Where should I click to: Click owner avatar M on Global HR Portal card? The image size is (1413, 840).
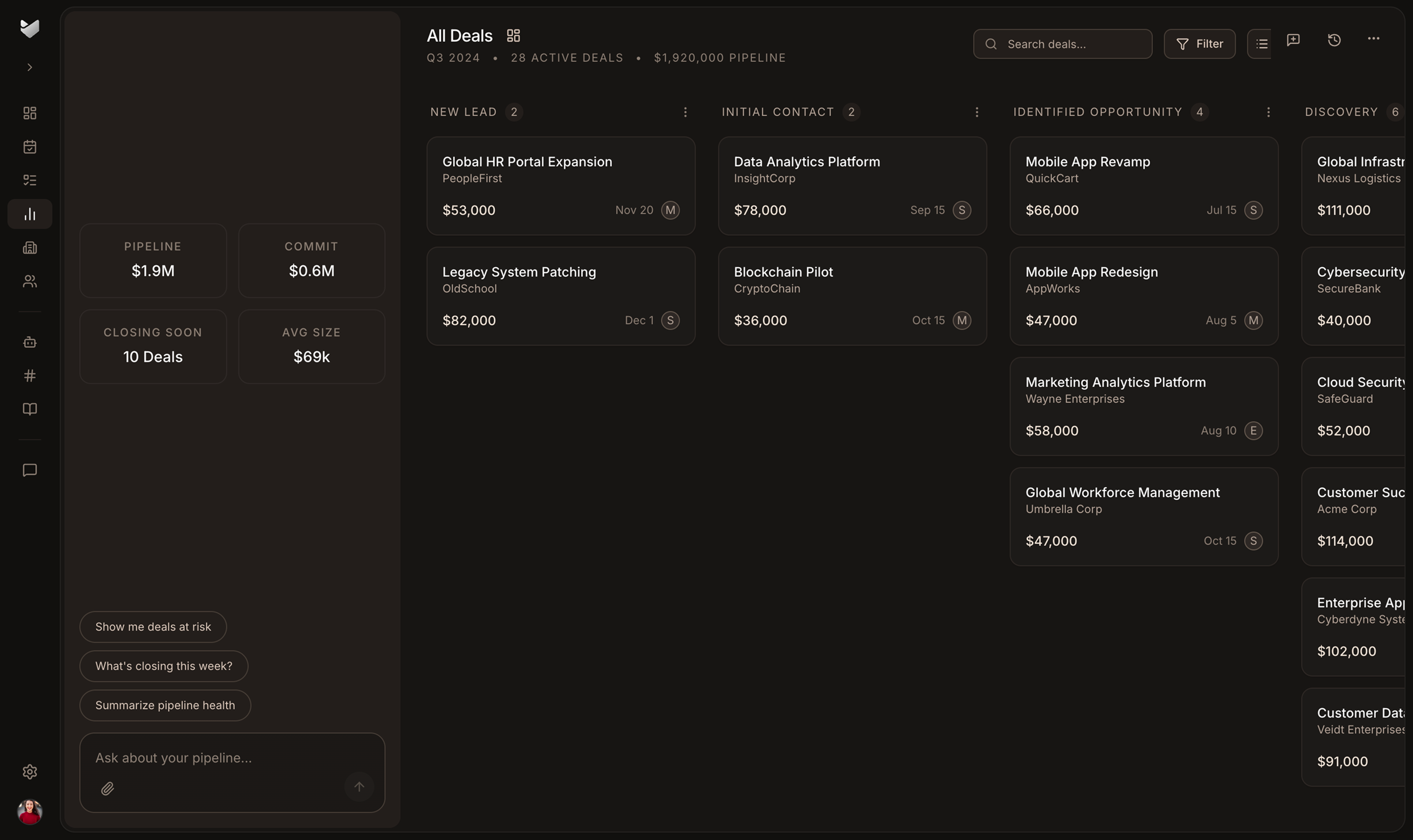click(x=670, y=210)
